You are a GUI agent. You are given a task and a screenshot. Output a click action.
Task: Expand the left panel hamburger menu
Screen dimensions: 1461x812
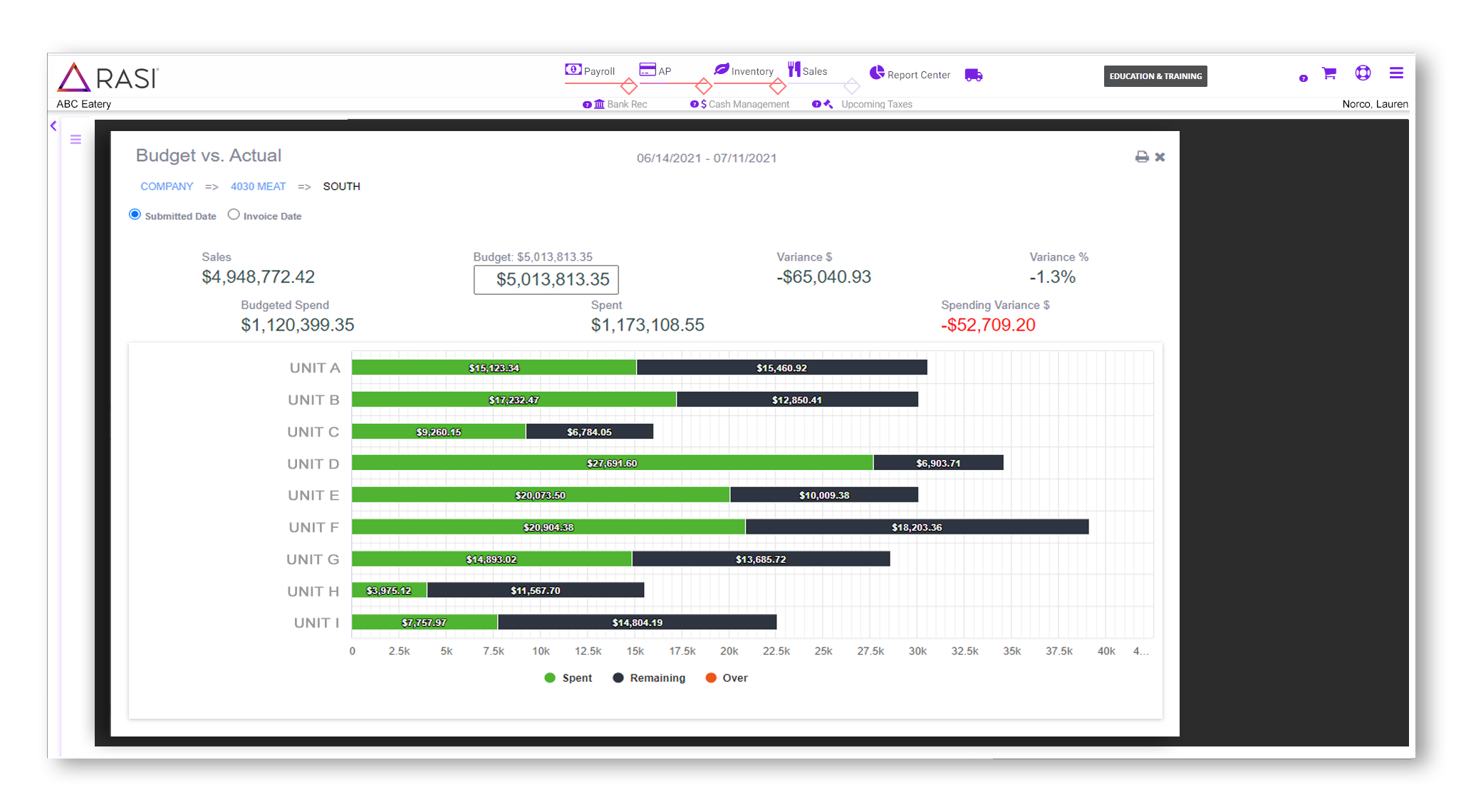tap(76, 140)
